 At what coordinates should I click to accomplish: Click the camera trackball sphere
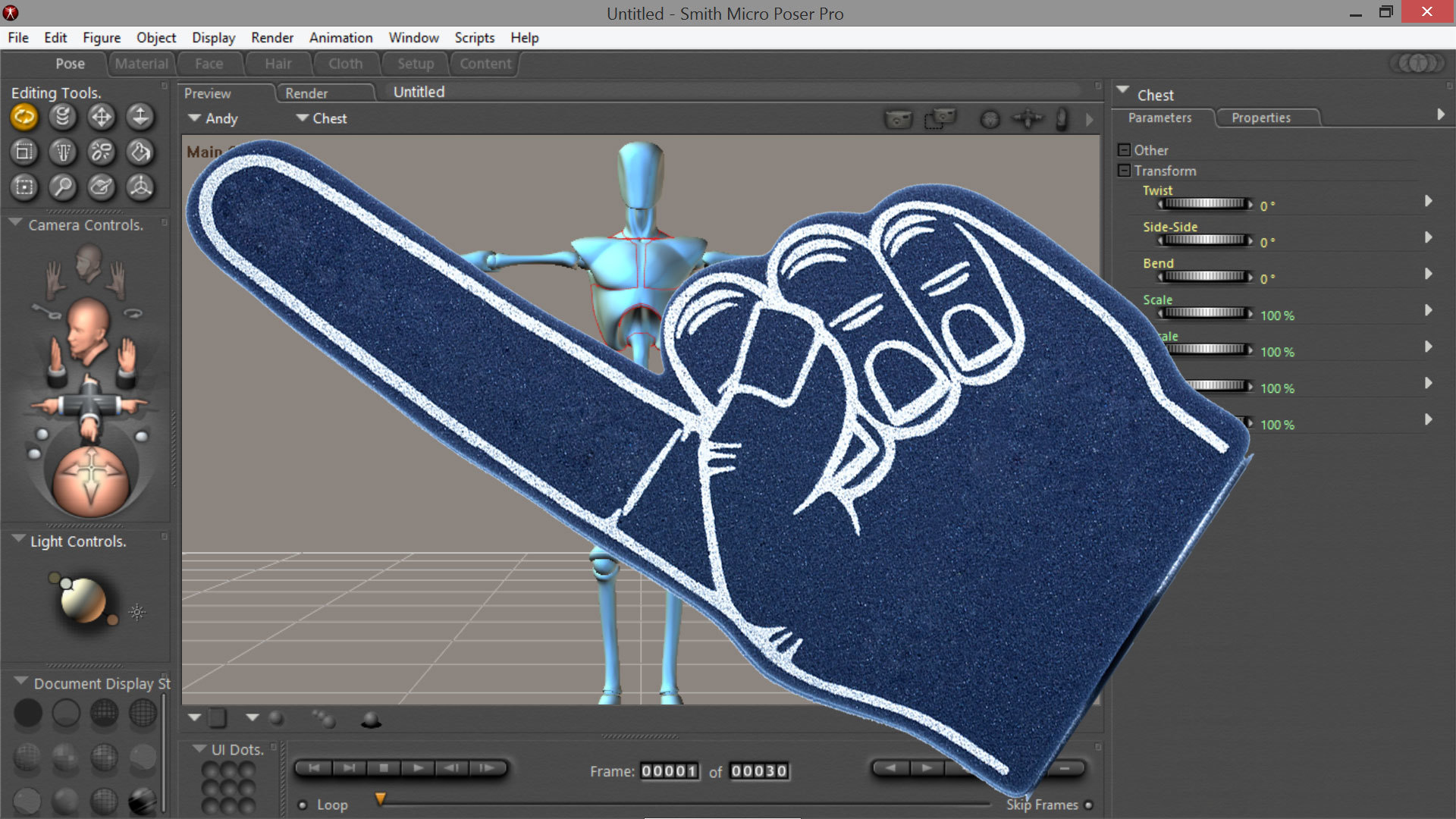coord(91,482)
